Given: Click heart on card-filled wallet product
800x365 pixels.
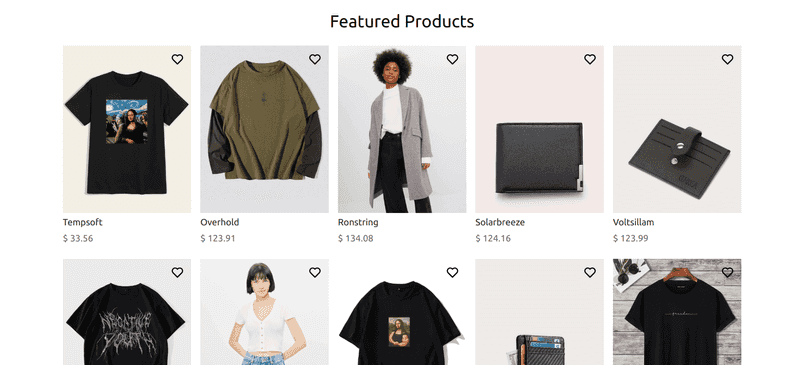Looking at the screenshot, I should pos(590,273).
